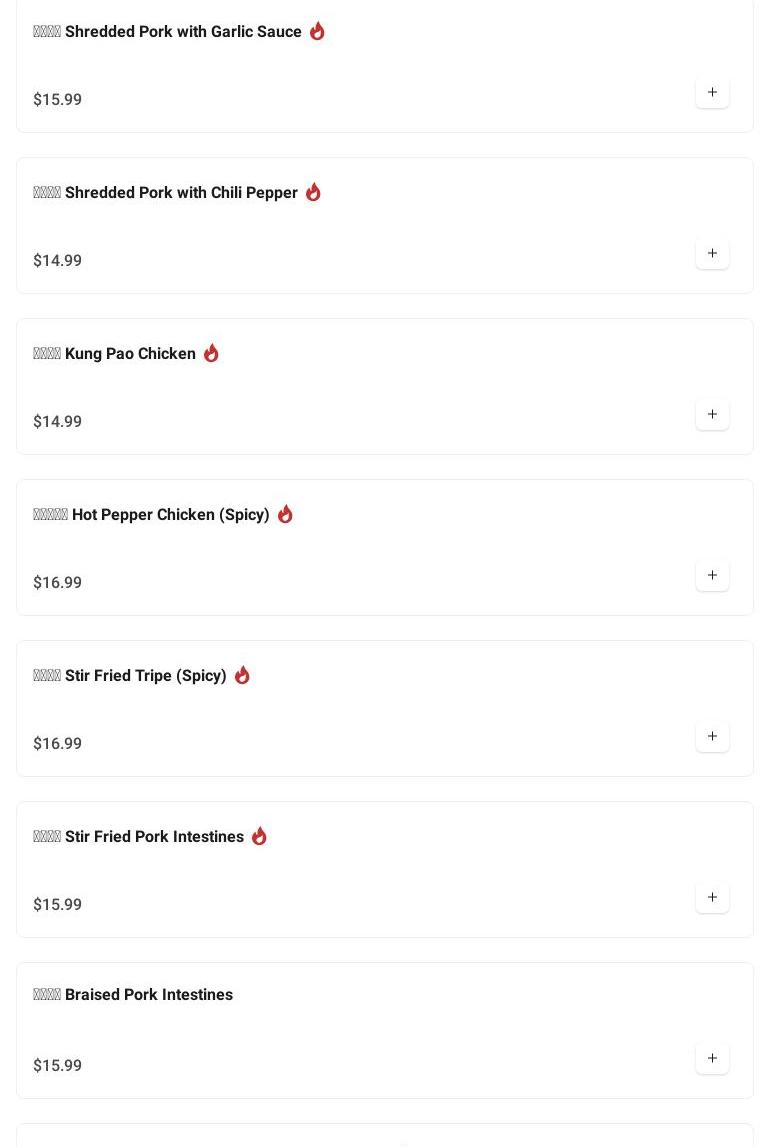Open Stir Fried Tripe (Spicy) item
770x1147 pixels.
[145, 676]
